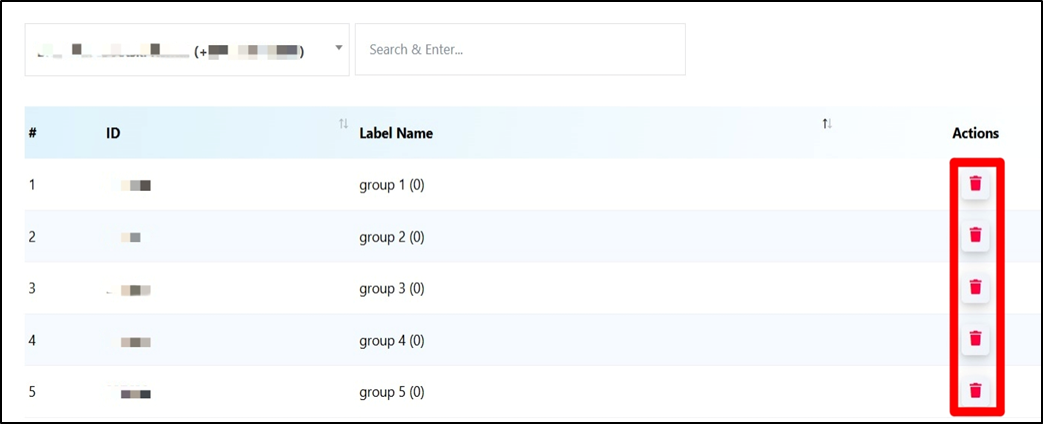1043x424 pixels.
Task: Delete the group 2 label
Action: [x=975, y=236]
